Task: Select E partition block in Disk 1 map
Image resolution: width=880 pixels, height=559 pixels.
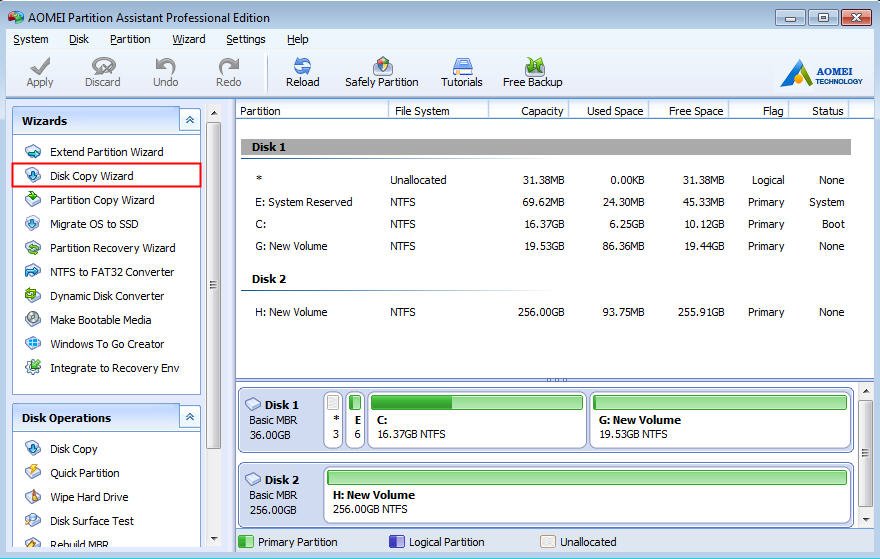Action: click(355, 420)
